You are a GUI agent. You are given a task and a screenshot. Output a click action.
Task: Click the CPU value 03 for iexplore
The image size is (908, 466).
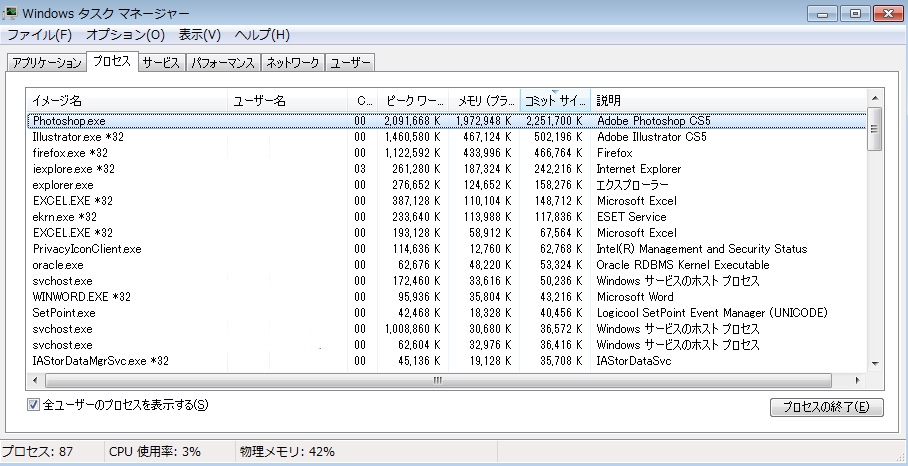pos(360,169)
